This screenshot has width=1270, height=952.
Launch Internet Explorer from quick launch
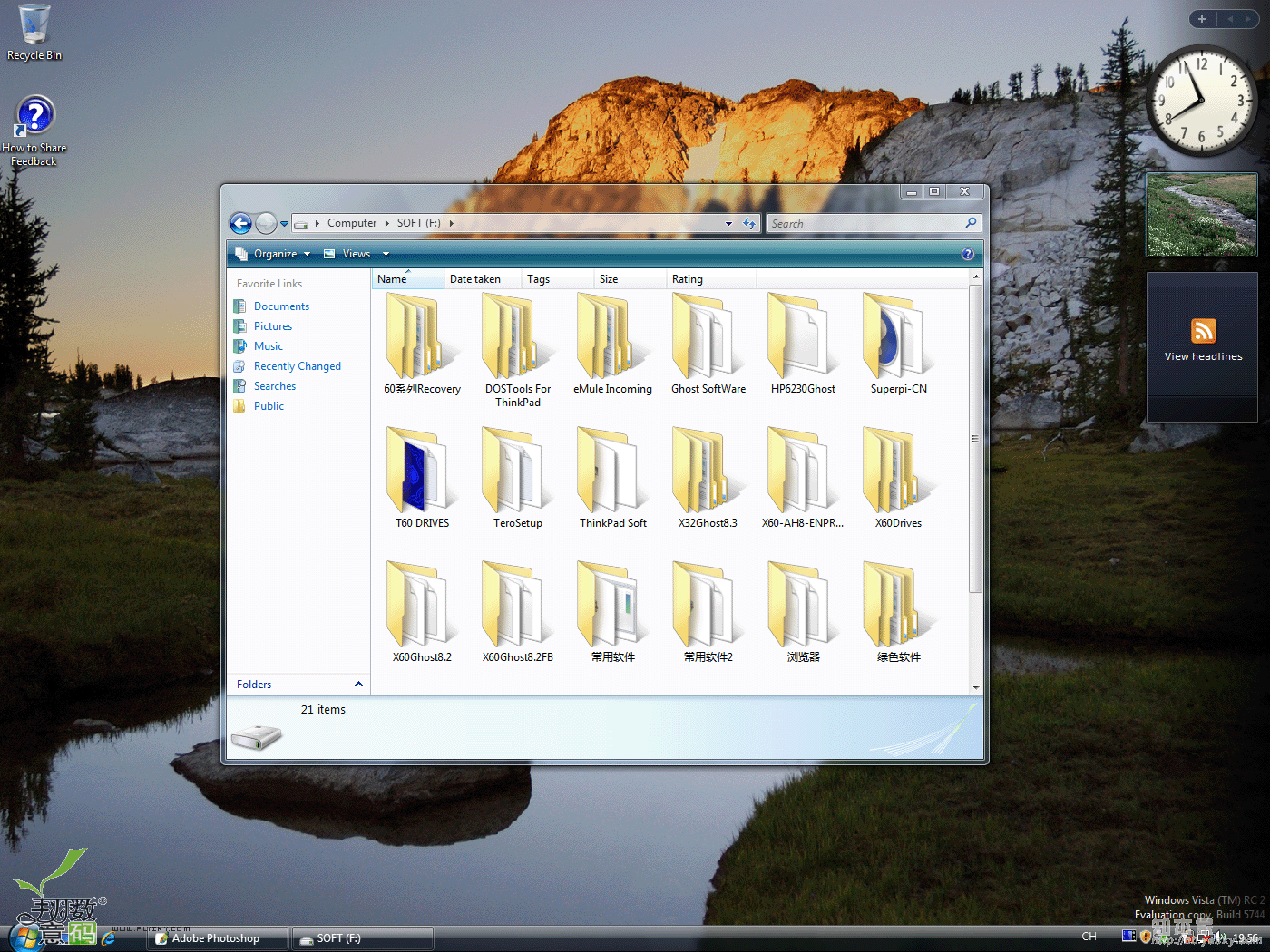click(109, 938)
